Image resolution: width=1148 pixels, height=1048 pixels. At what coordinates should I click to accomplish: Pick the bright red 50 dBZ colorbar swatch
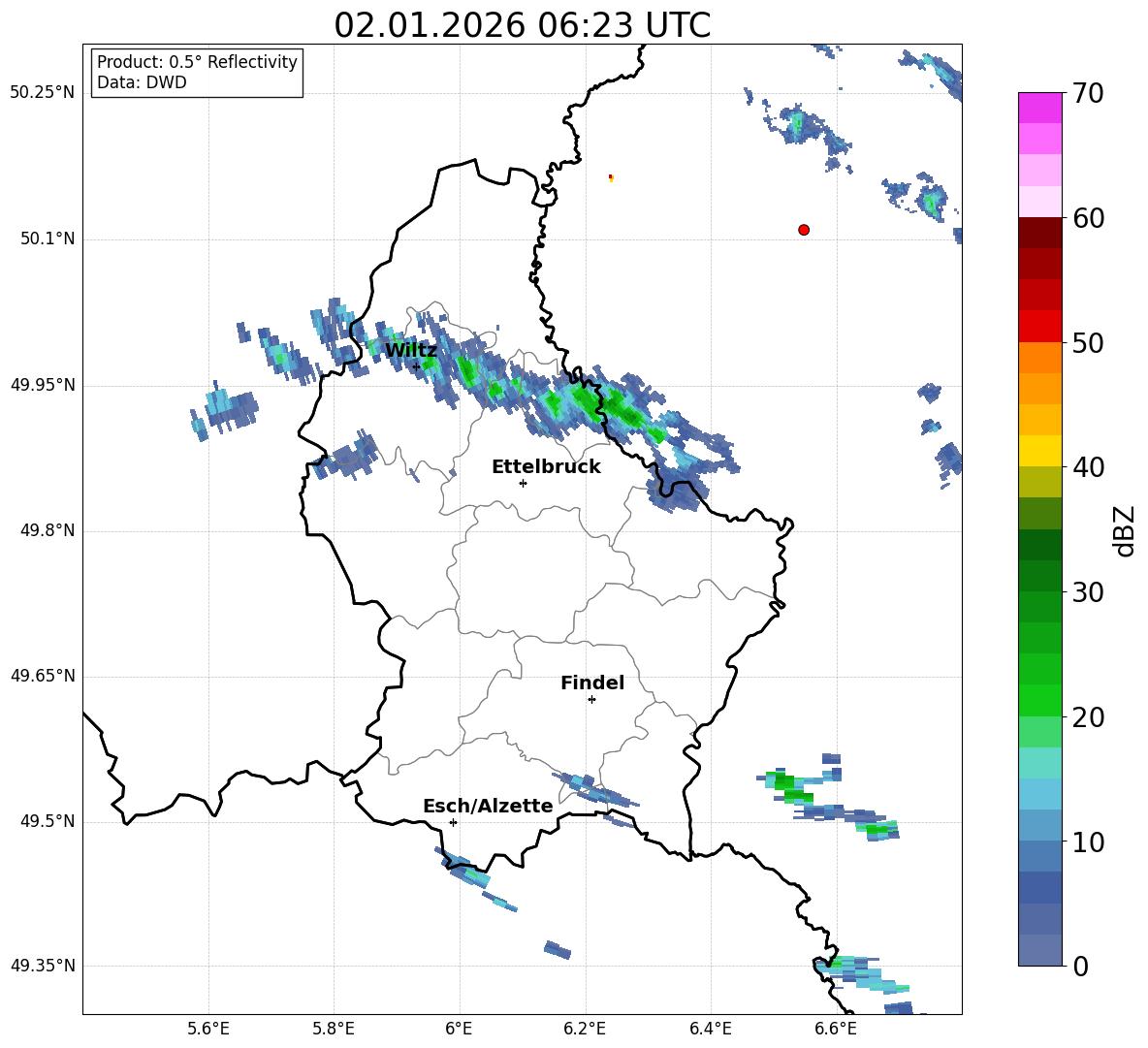click(1040, 327)
